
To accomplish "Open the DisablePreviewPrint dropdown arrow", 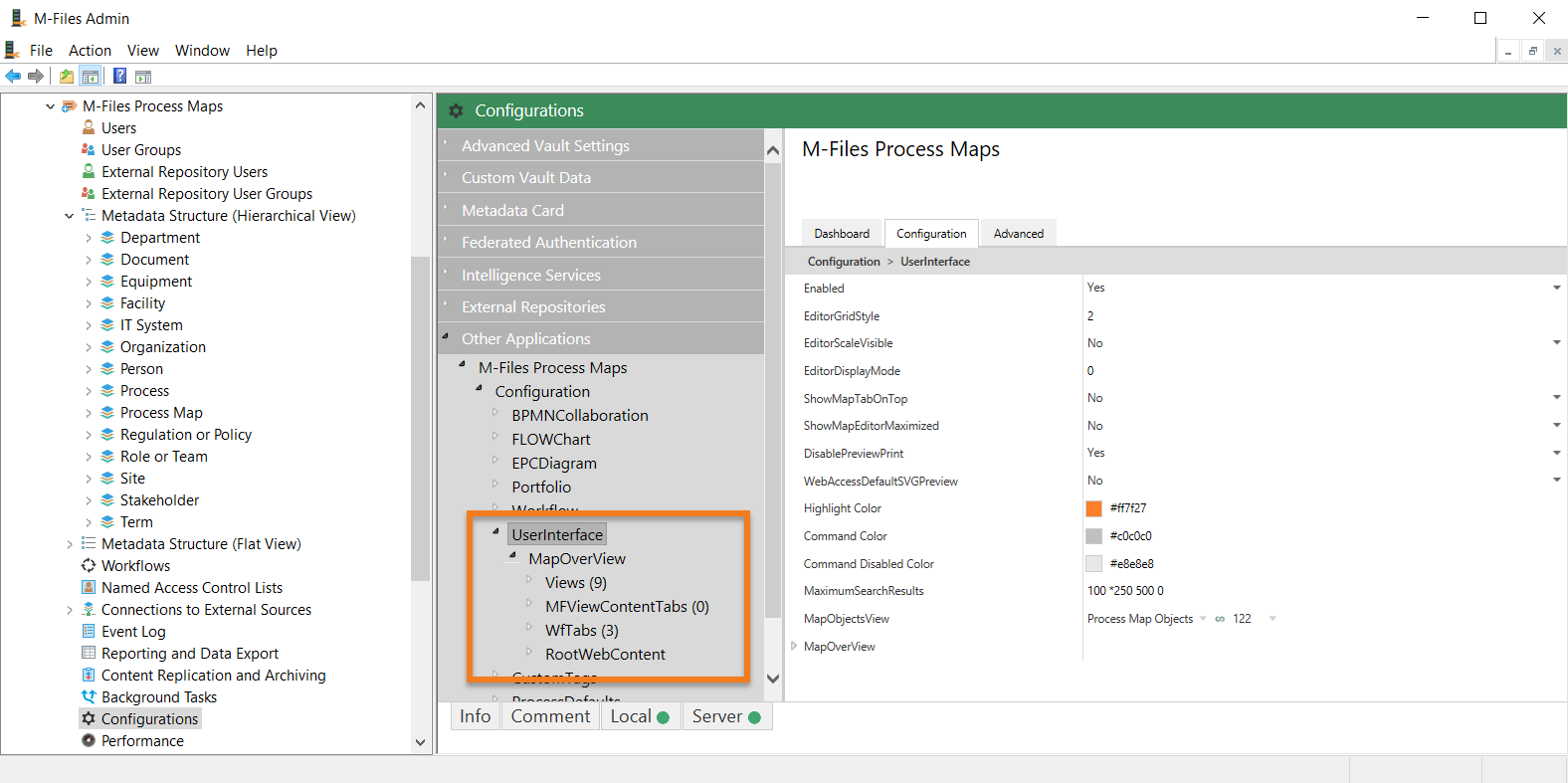I will 1556,454.
